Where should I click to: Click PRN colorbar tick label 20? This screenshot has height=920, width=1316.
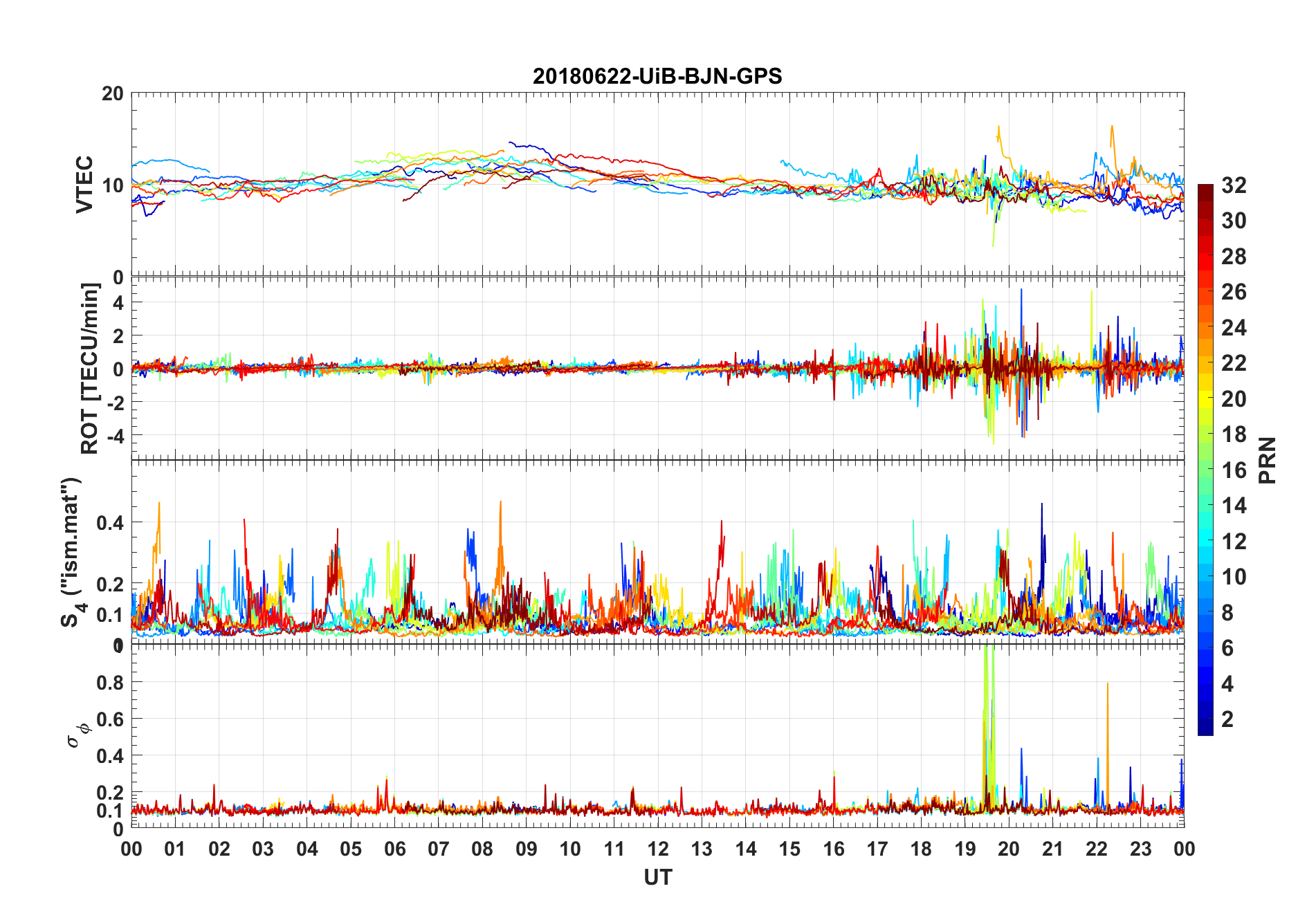point(1234,398)
